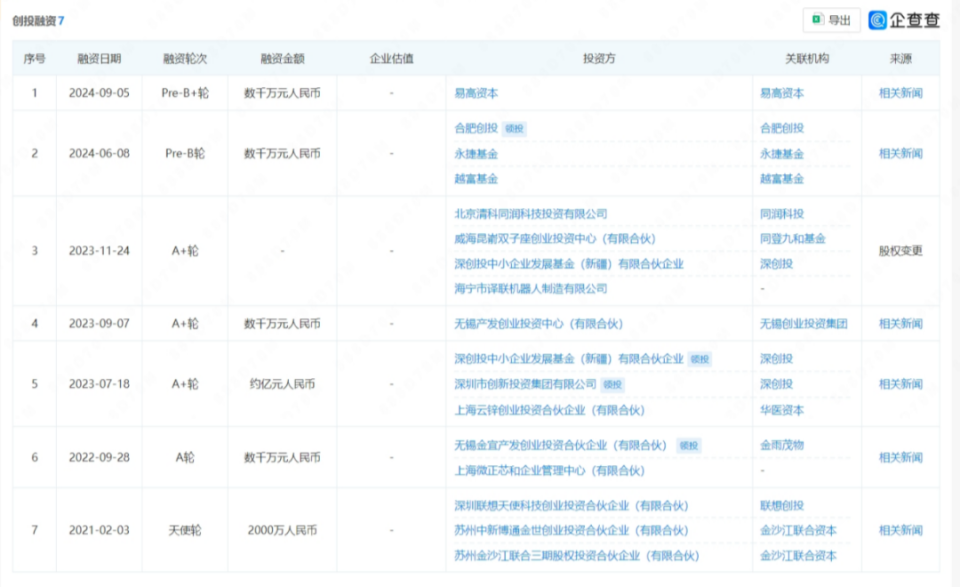Click the 导出 export button
This screenshot has height=587, width=960.
pos(831,20)
